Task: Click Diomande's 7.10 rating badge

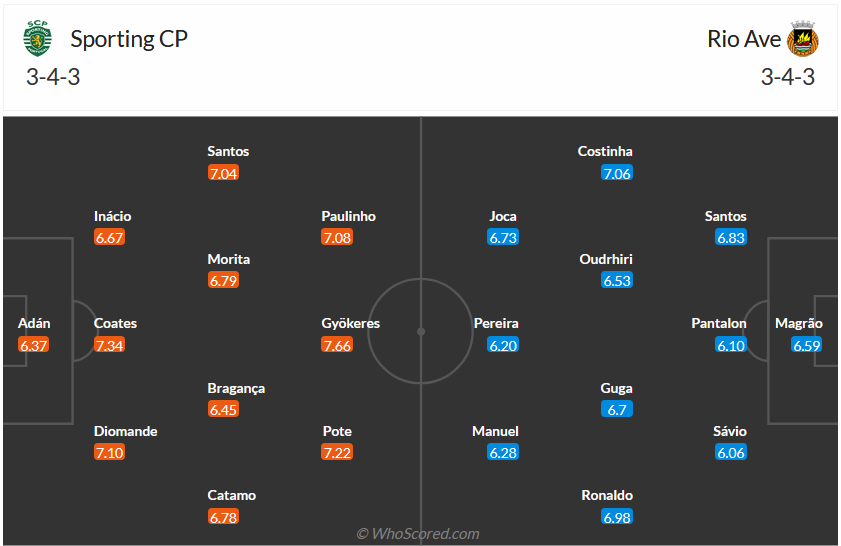Action: tap(110, 453)
